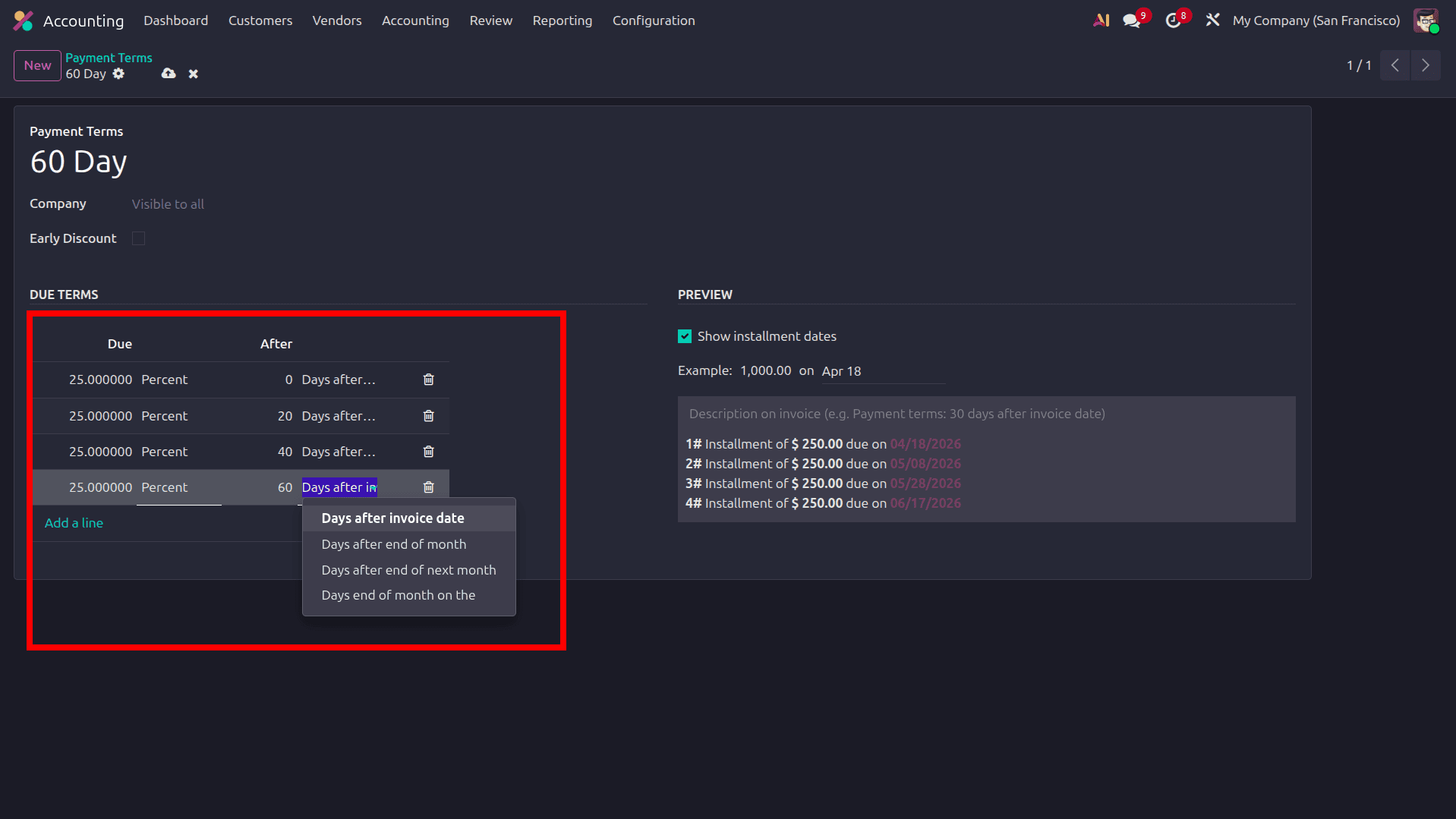Open record settings via the gear icon
Screen dimensions: 1456x819
click(x=118, y=74)
